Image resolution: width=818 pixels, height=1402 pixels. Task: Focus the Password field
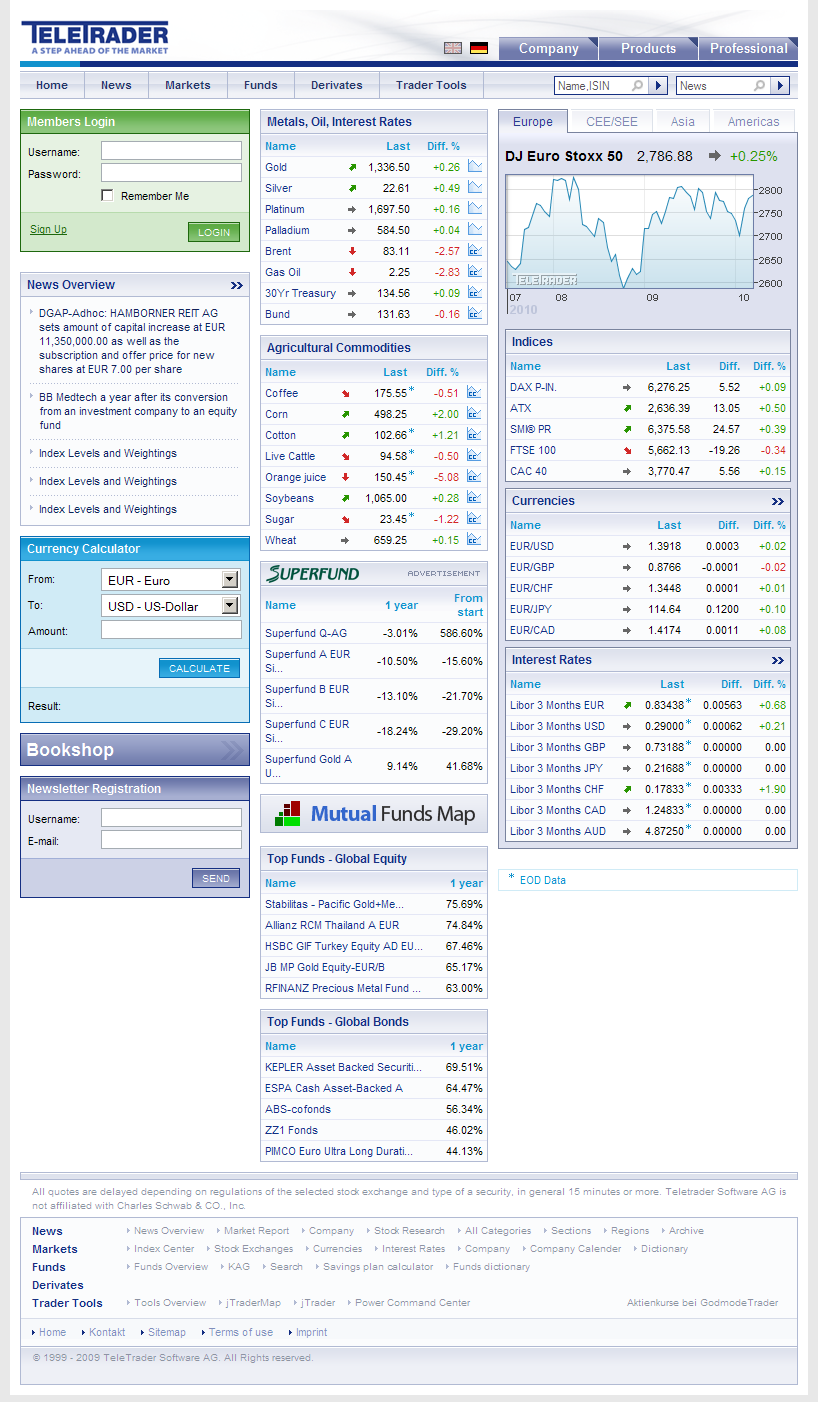(171, 173)
